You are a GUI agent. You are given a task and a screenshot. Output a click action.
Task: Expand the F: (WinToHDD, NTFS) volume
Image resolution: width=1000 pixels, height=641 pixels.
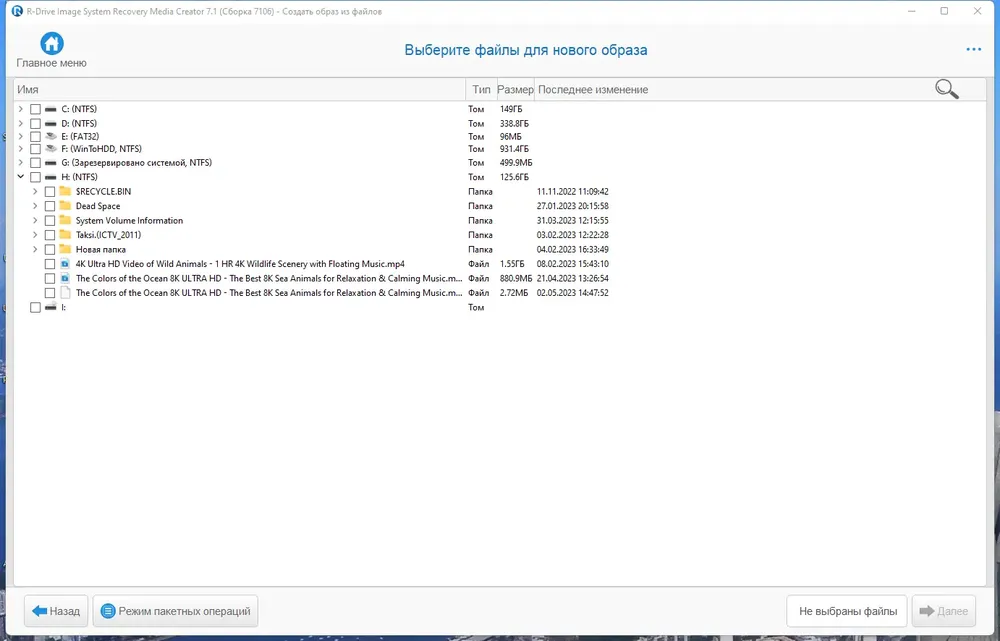(x=20, y=149)
